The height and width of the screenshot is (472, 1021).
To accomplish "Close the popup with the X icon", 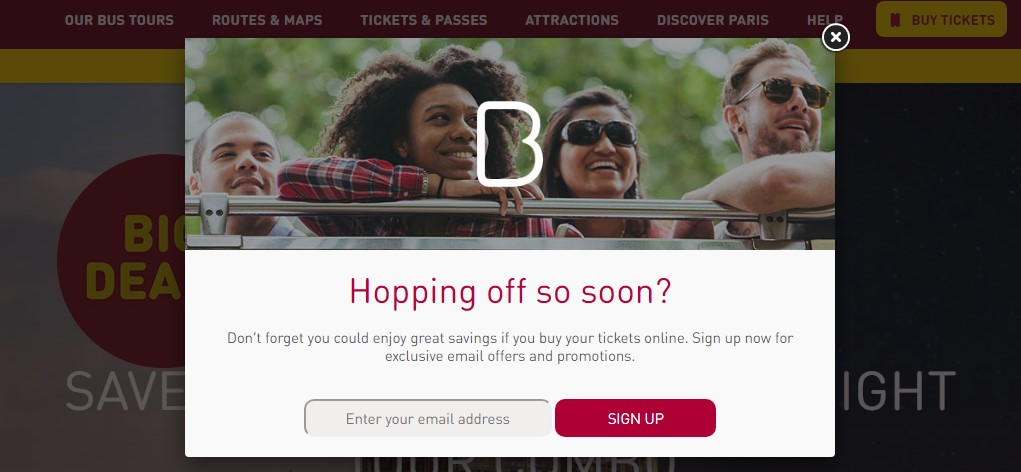I will [835, 37].
